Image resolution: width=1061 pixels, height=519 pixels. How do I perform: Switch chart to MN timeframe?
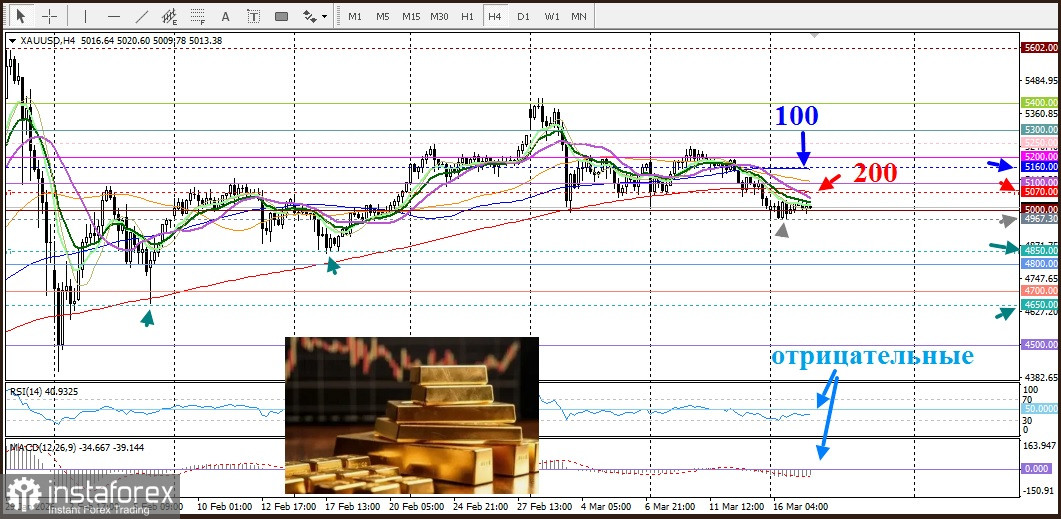click(579, 16)
